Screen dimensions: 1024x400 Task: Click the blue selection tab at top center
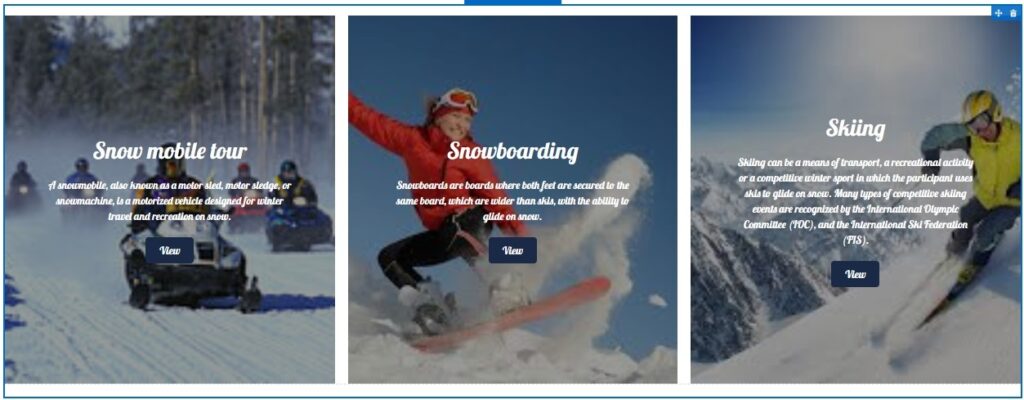tap(513, 2)
